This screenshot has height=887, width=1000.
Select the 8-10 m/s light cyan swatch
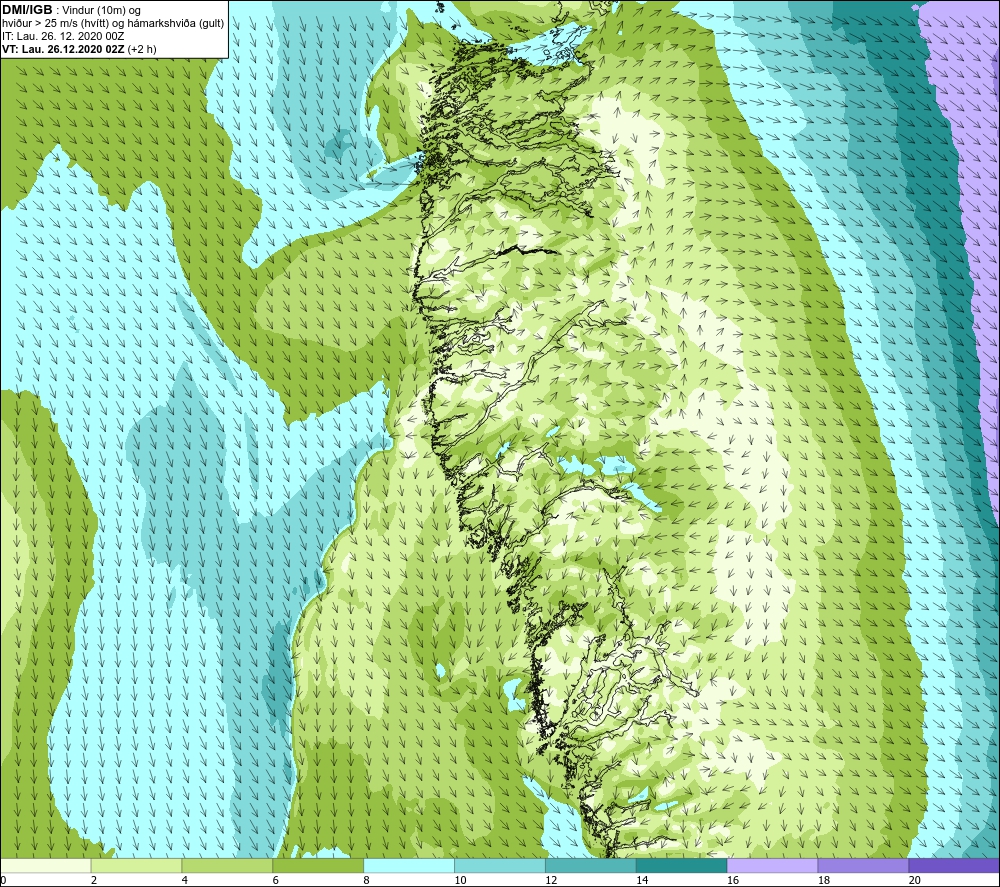409,866
